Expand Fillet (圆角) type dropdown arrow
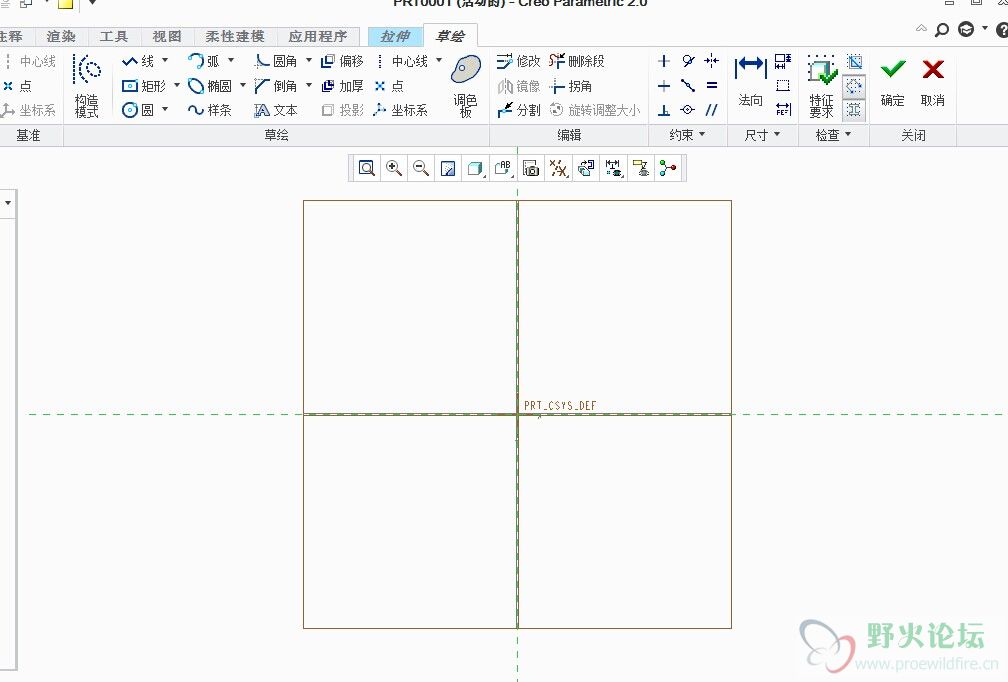 point(309,60)
